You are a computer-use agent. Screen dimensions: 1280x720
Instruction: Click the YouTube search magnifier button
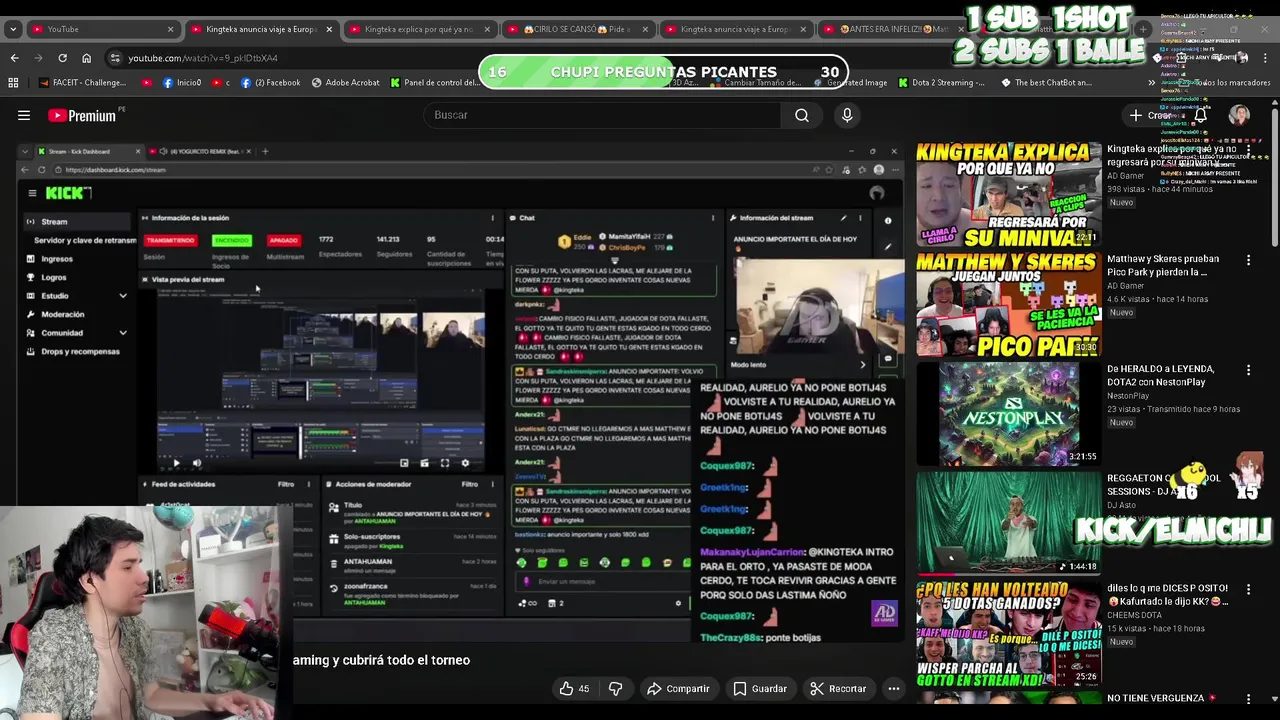[801, 115]
